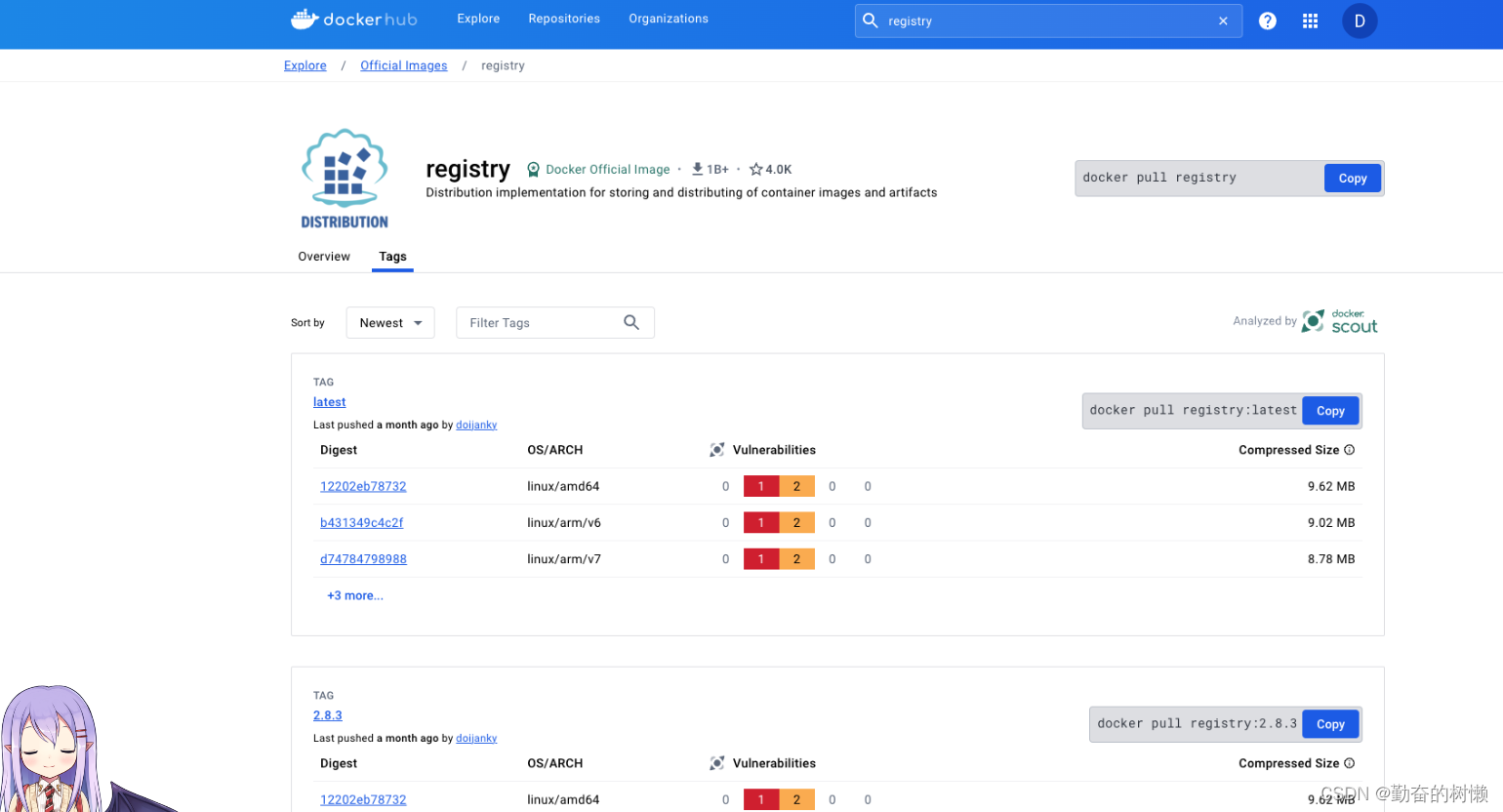Click the search magnifier icon in header
Screen dimensions: 1503x812
[x=871, y=20]
